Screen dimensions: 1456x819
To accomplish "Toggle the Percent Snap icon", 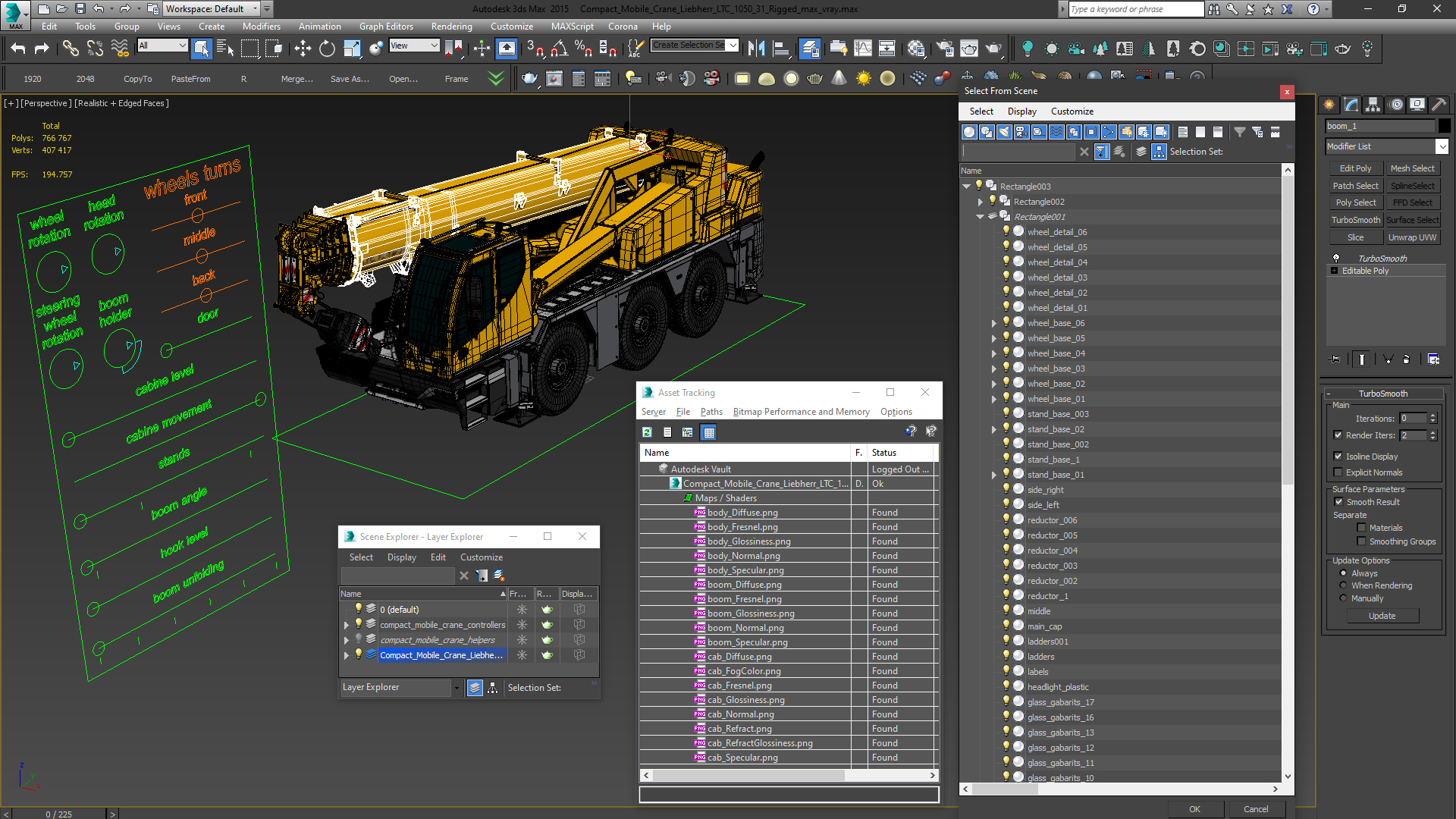I will [x=583, y=49].
